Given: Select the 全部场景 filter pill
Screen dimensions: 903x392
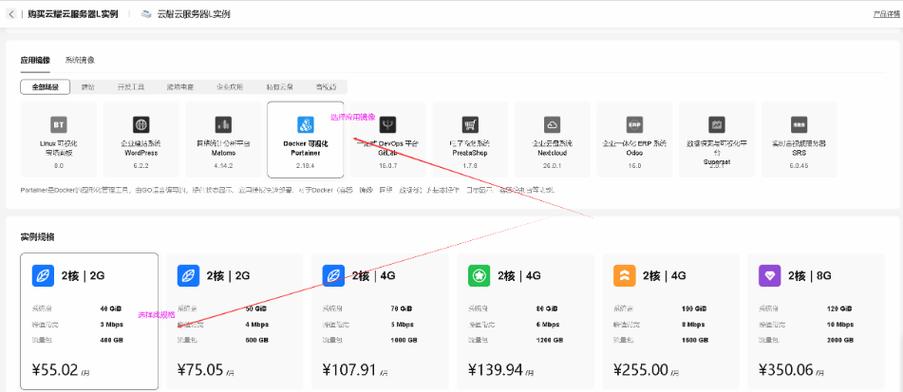Looking at the screenshot, I should click(45, 87).
